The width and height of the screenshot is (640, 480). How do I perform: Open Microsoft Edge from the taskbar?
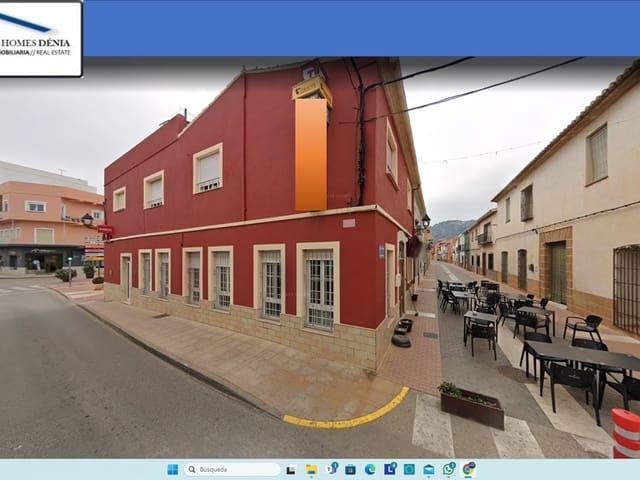pos(370,469)
